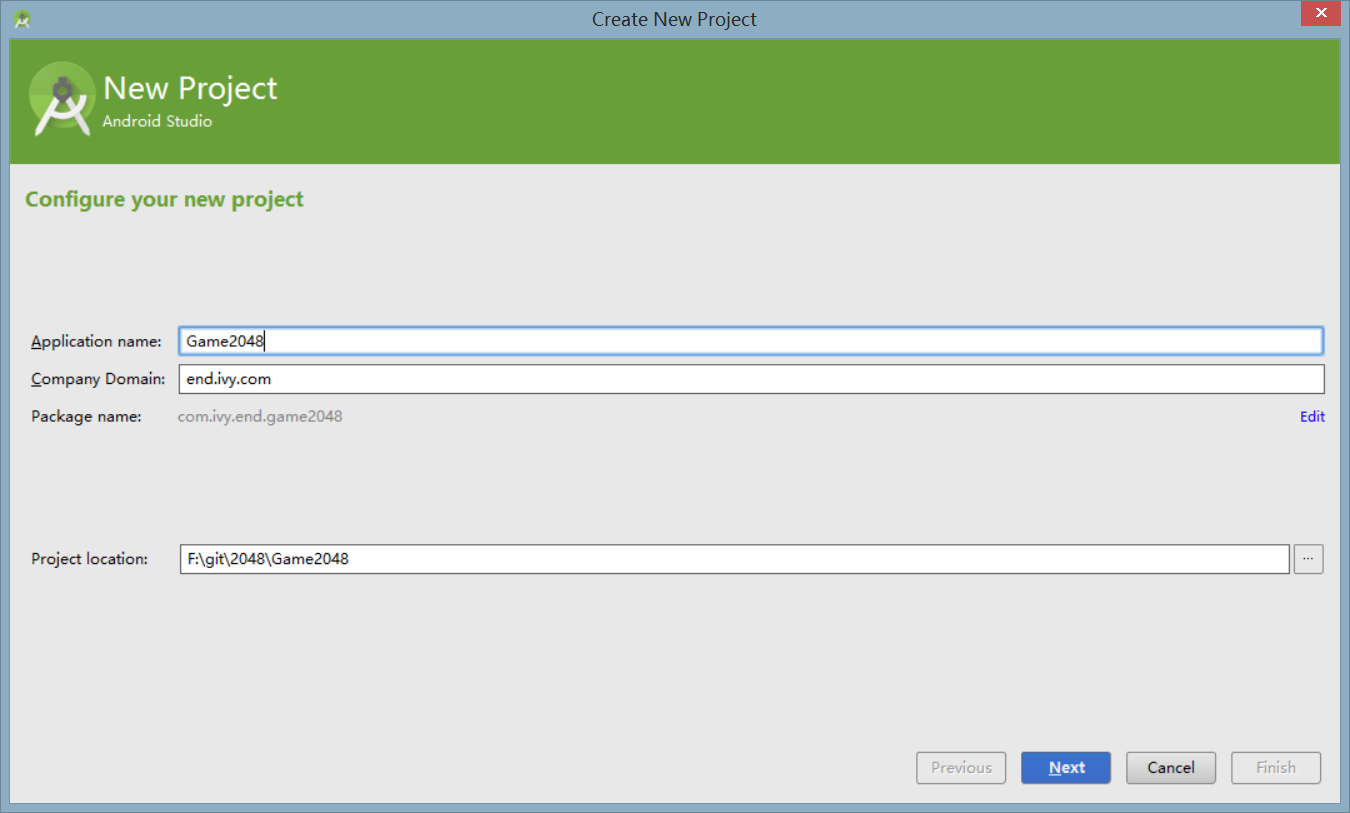Edit the package name via Edit link
The width and height of the screenshot is (1350, 813).
pyautogui.click(x=1312, y=417)
